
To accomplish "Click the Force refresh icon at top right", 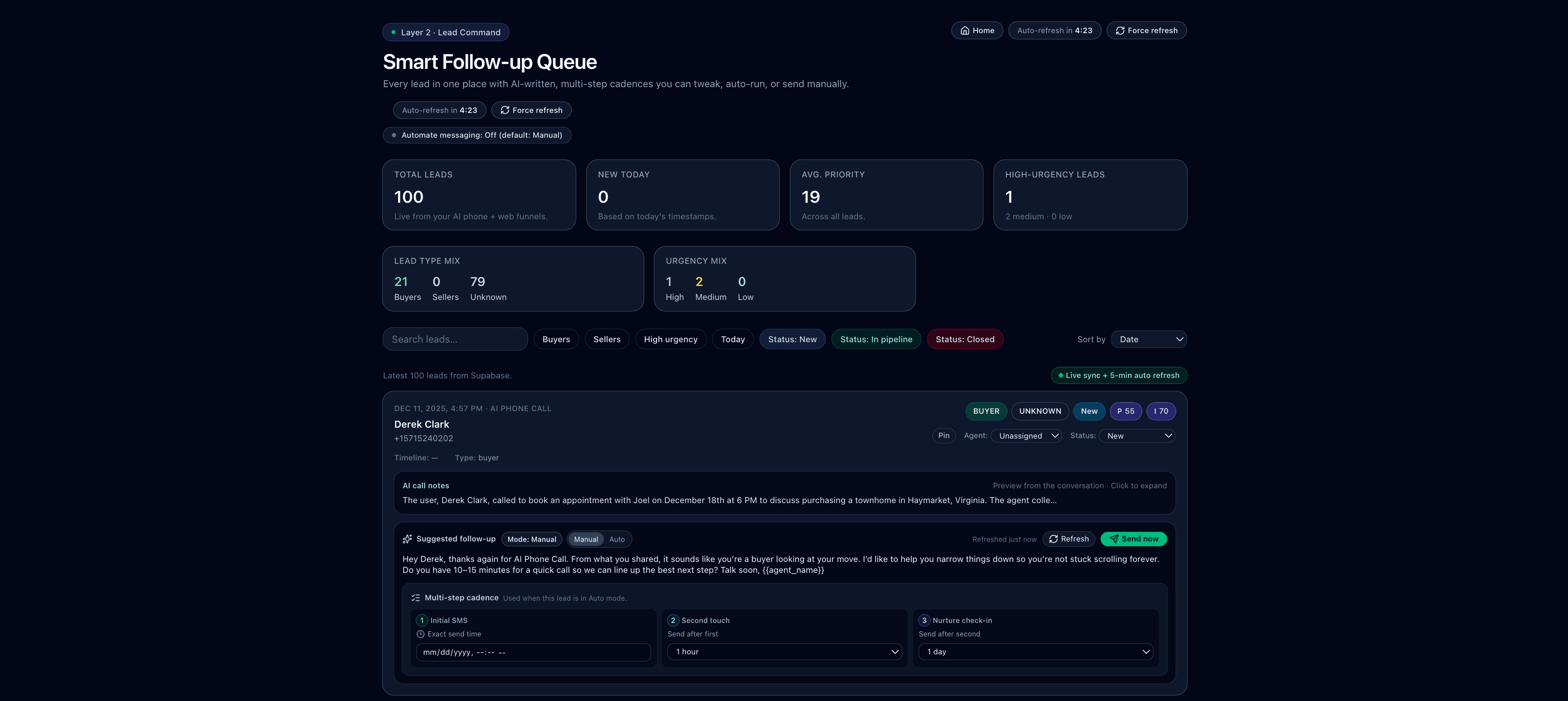I will (x=1120, y=30).
